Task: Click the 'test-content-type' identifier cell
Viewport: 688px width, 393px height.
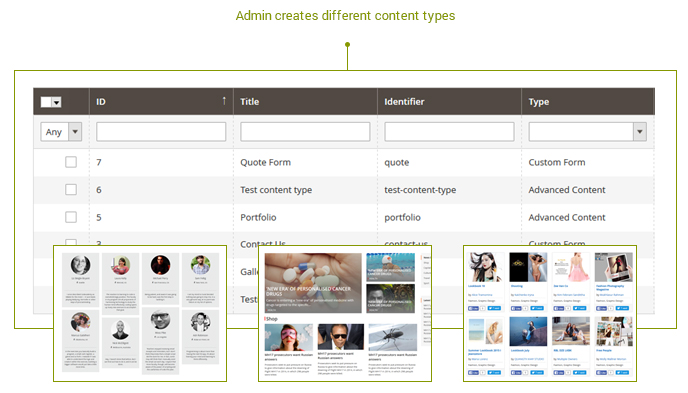Action: pyautogui.click(x=420, y=190)
